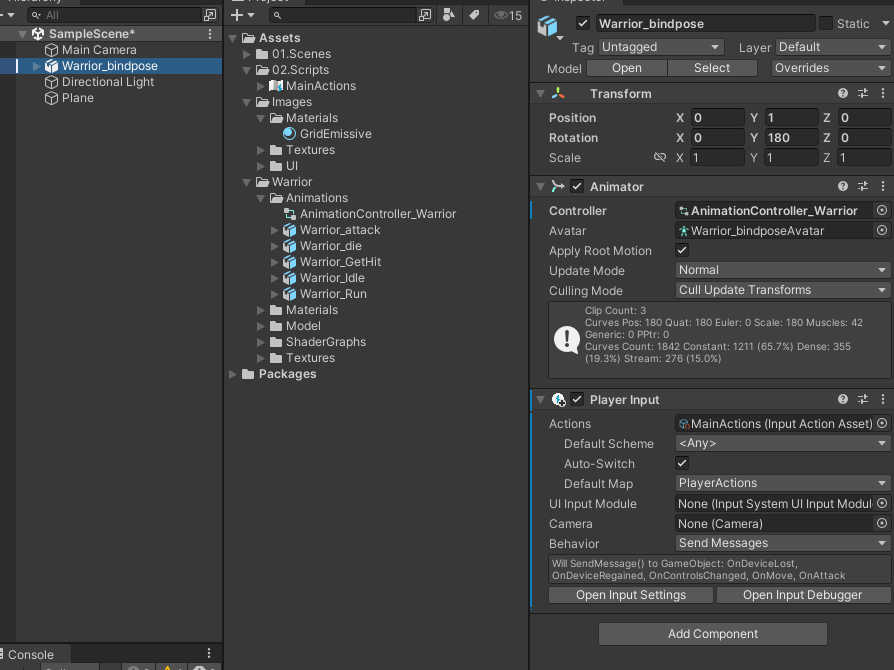Open Project search scope icon
This screenshot has height=670, width=894.
(425, 15)
